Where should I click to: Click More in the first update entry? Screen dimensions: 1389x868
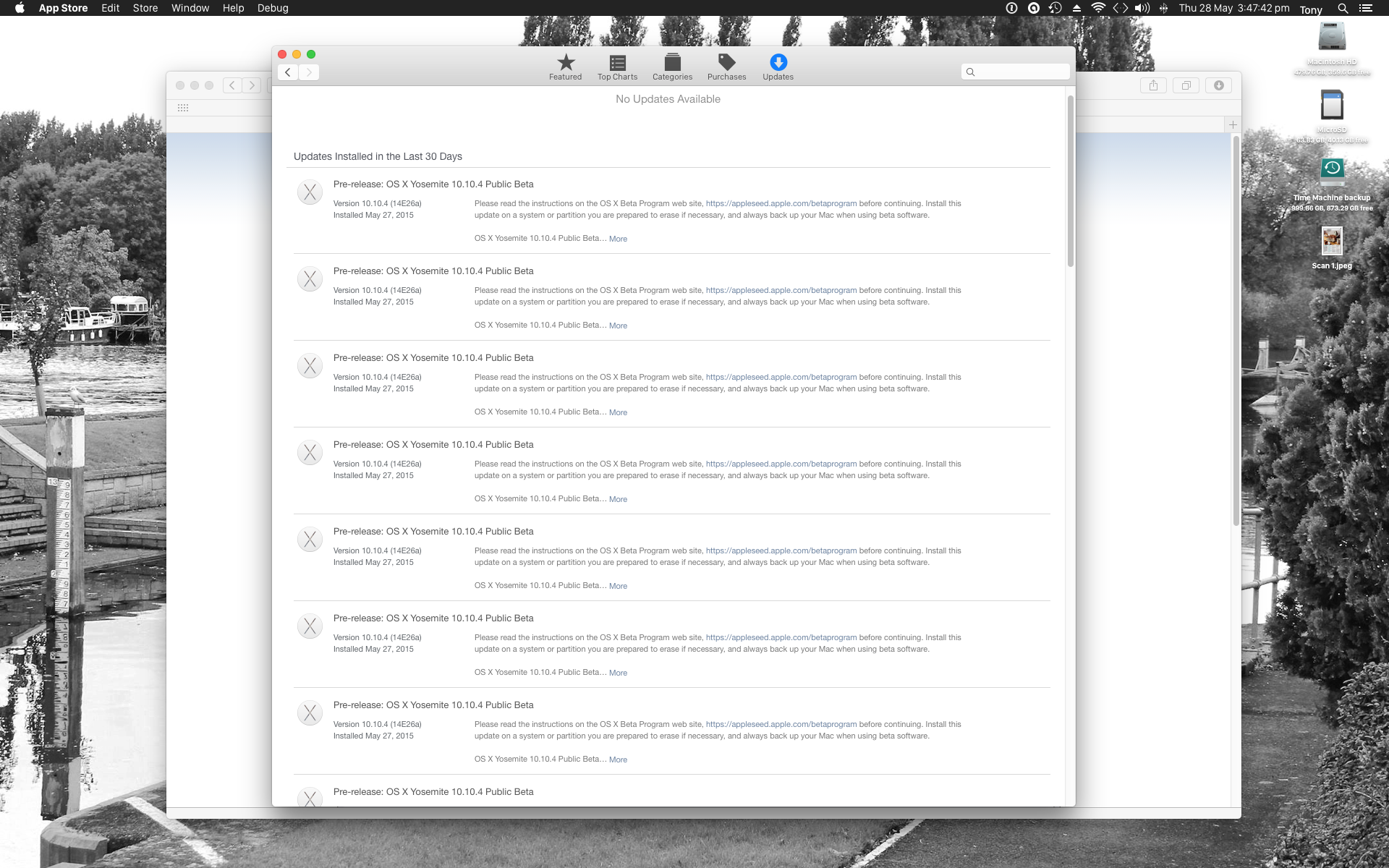pos(618,239)
